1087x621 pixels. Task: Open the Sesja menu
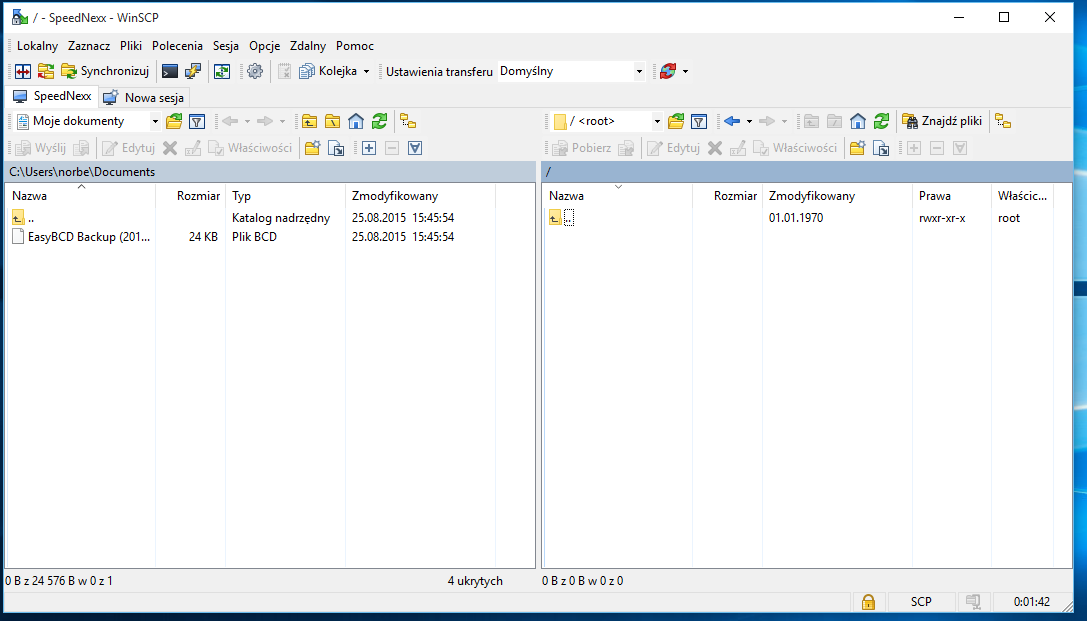point(226,46)
